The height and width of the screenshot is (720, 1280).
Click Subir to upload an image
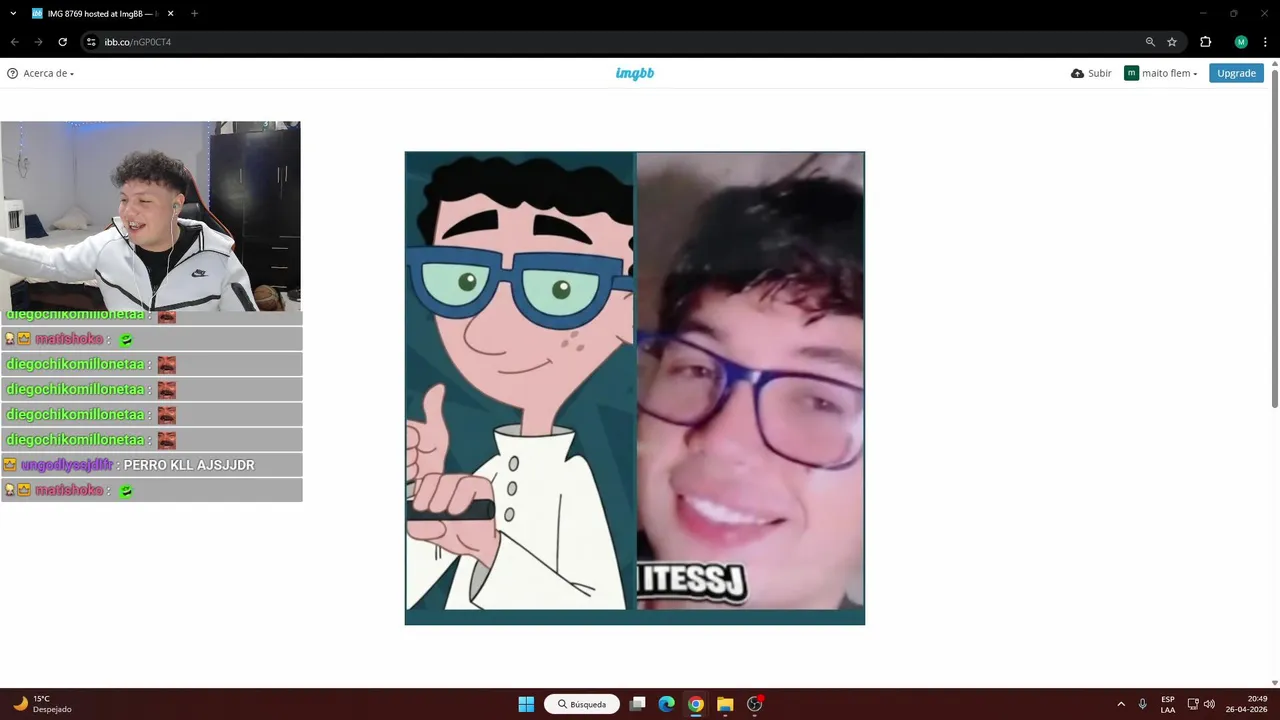(1091, 73)
